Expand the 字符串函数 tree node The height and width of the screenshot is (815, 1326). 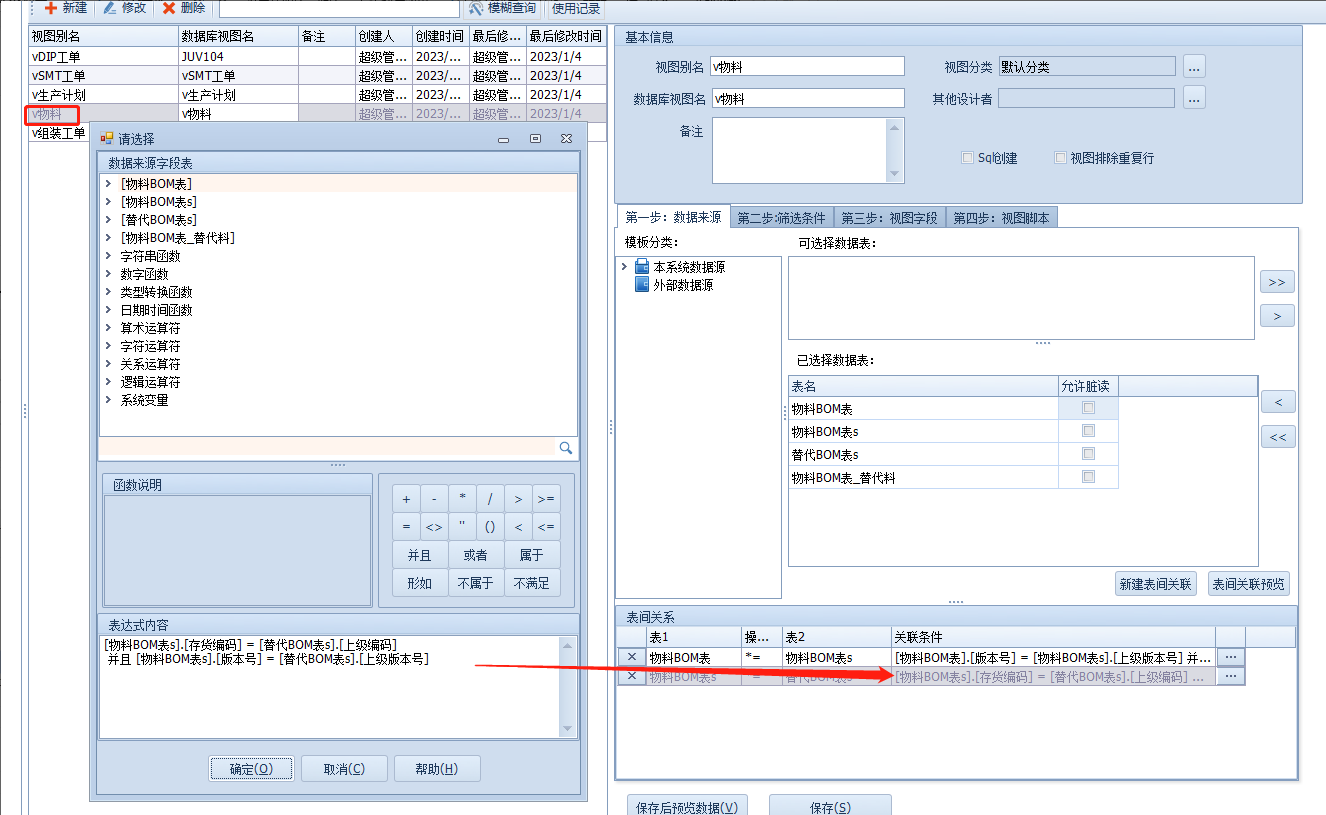tap(108, 256)
